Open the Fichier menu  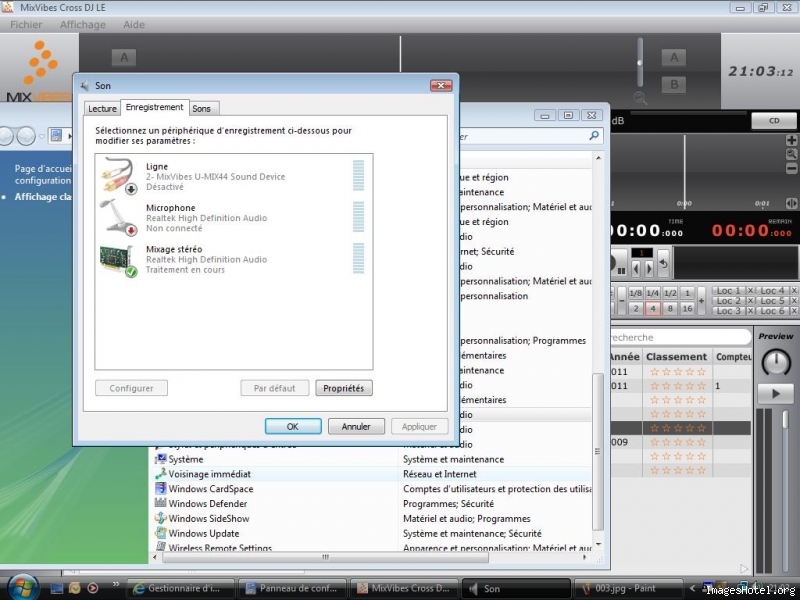(26, 24)
